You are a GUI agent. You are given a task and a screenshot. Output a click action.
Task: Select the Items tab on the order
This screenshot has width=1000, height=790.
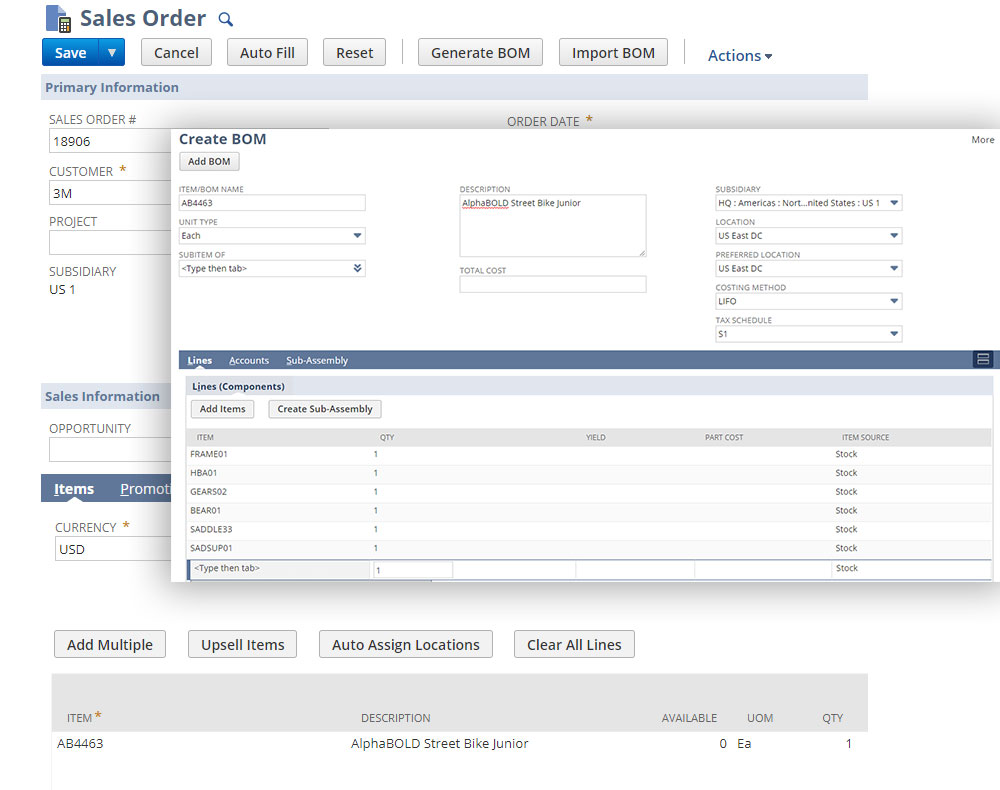pos(73,488)
